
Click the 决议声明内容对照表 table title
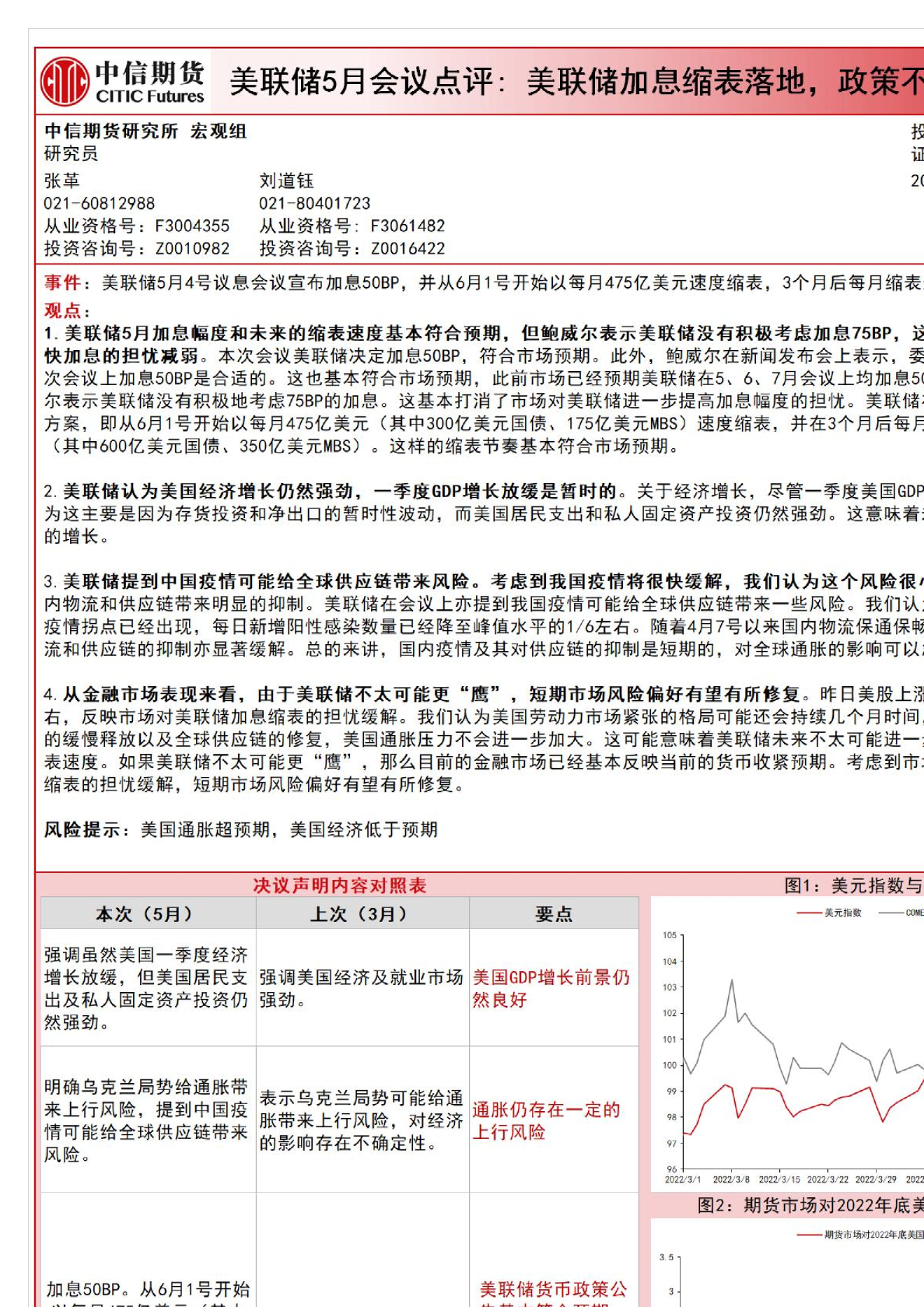pos(340,885)
